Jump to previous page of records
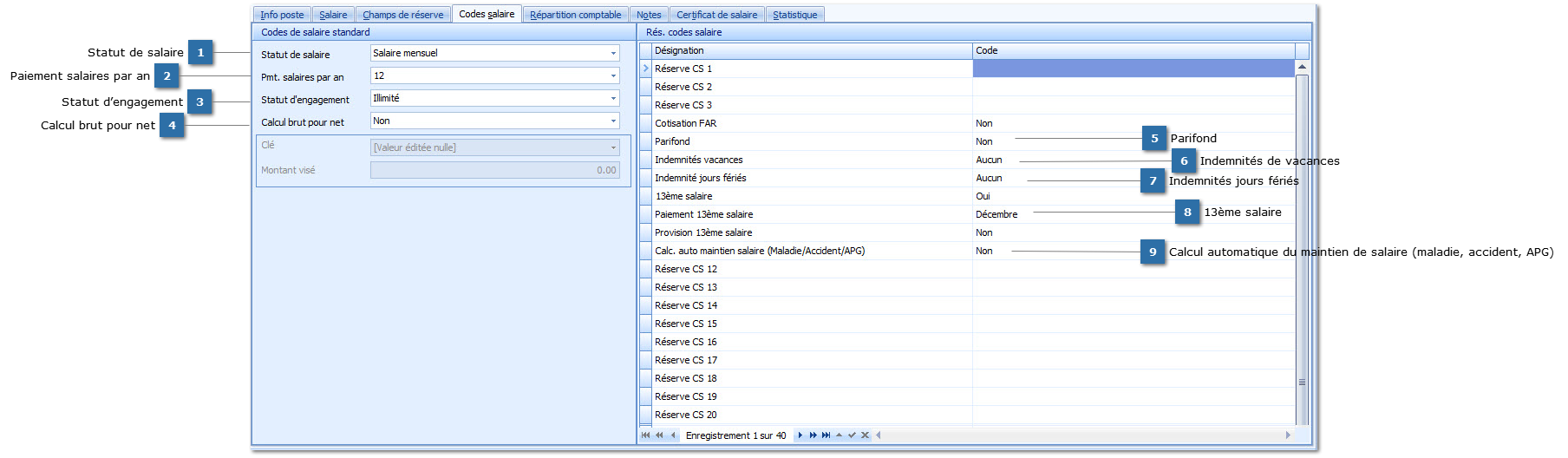The image size is (1568, 458). [659, 435]
